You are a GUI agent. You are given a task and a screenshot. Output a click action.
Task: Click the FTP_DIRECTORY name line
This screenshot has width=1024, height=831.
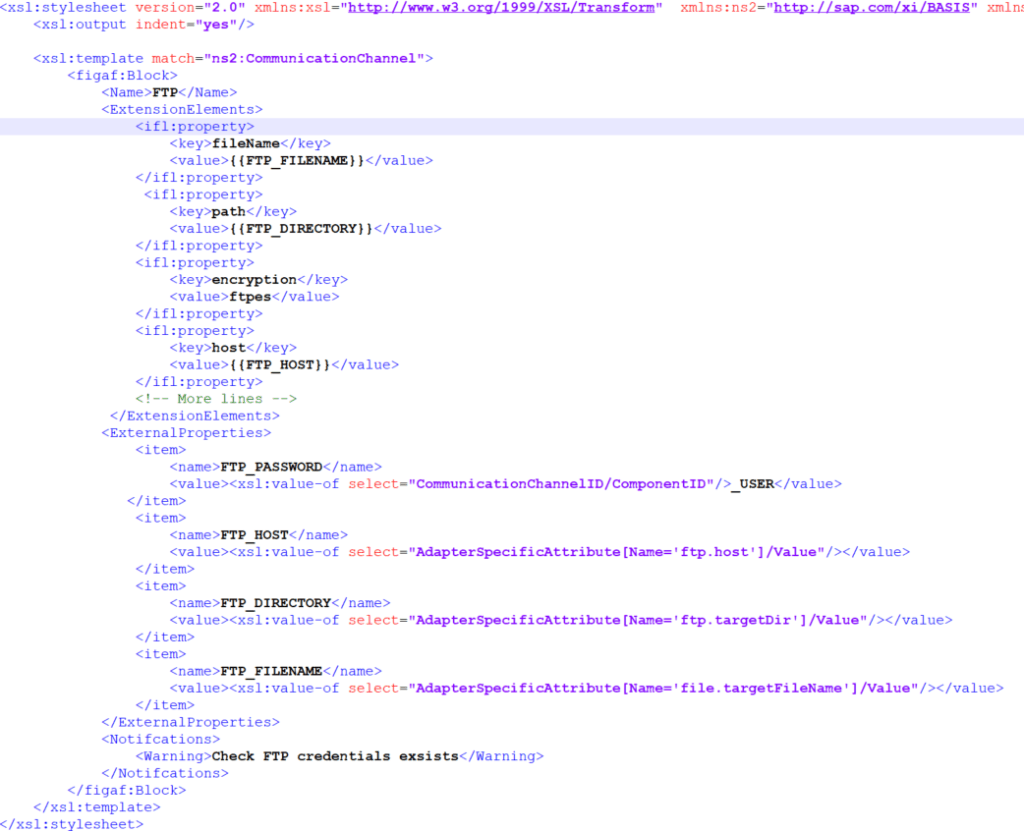pos(280,603)
